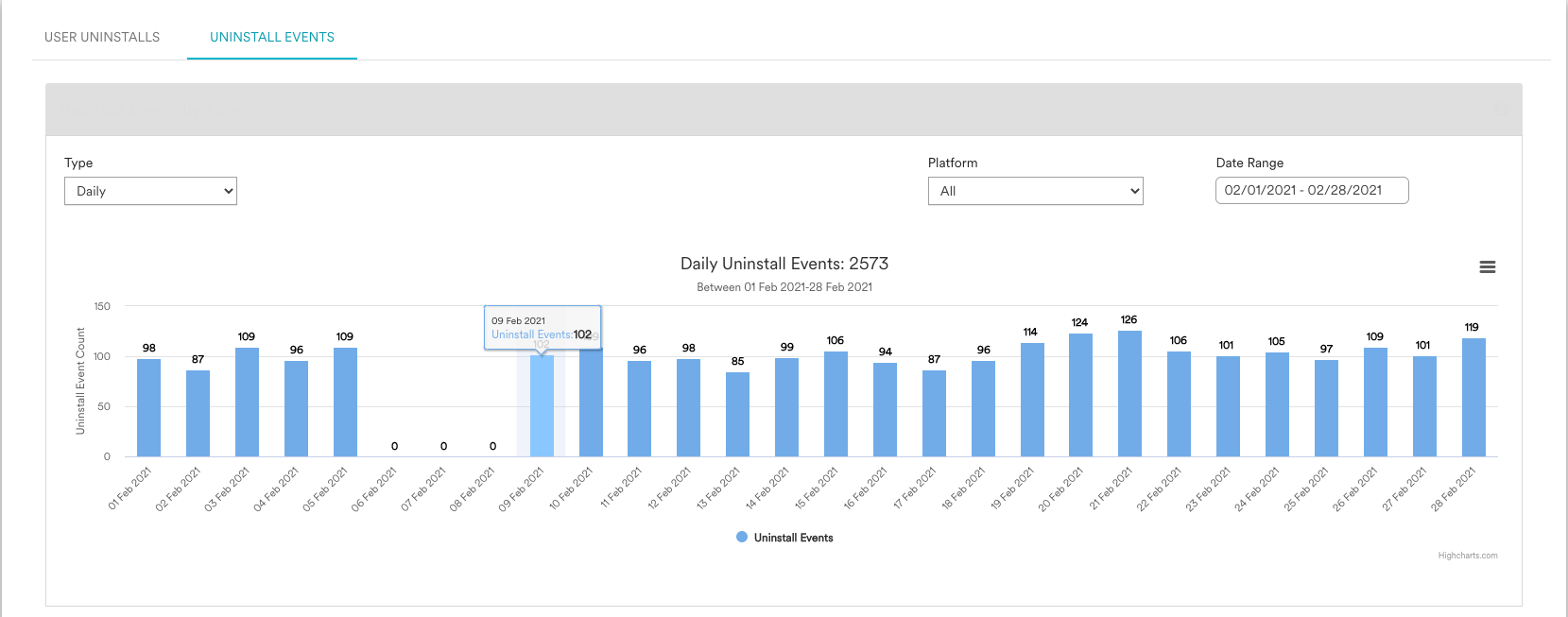Click the 13 Feb 2021 bar showing 85
1568x617 pixels.
point(737,415)
